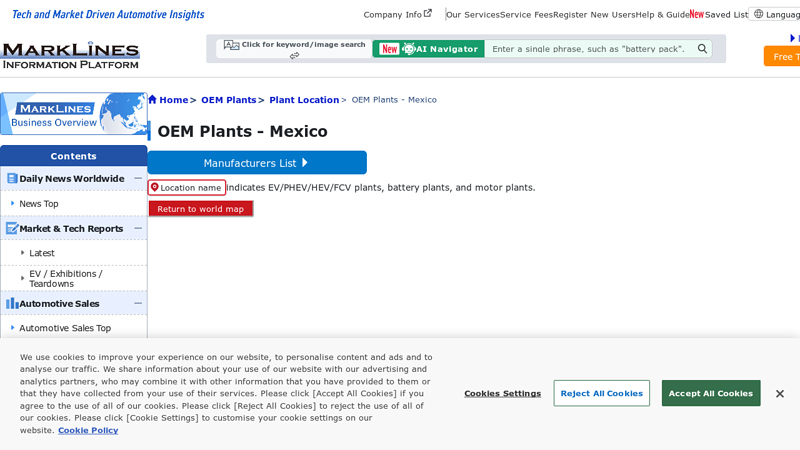Collapse the Automotive Sales section
The width and height of the screenshot is (800, 450).
[138, 303]
